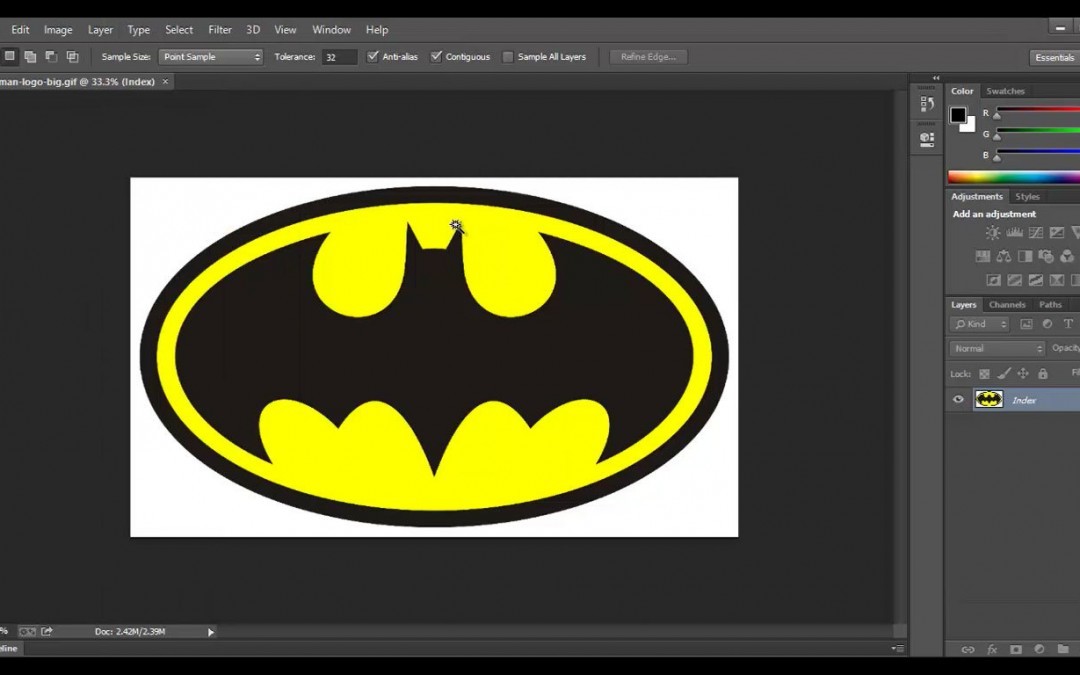Image resolution: width=1080 pixels, height=675 pixels.
Task: Add a Black & White adjustment
Action: pos(1025,256)
